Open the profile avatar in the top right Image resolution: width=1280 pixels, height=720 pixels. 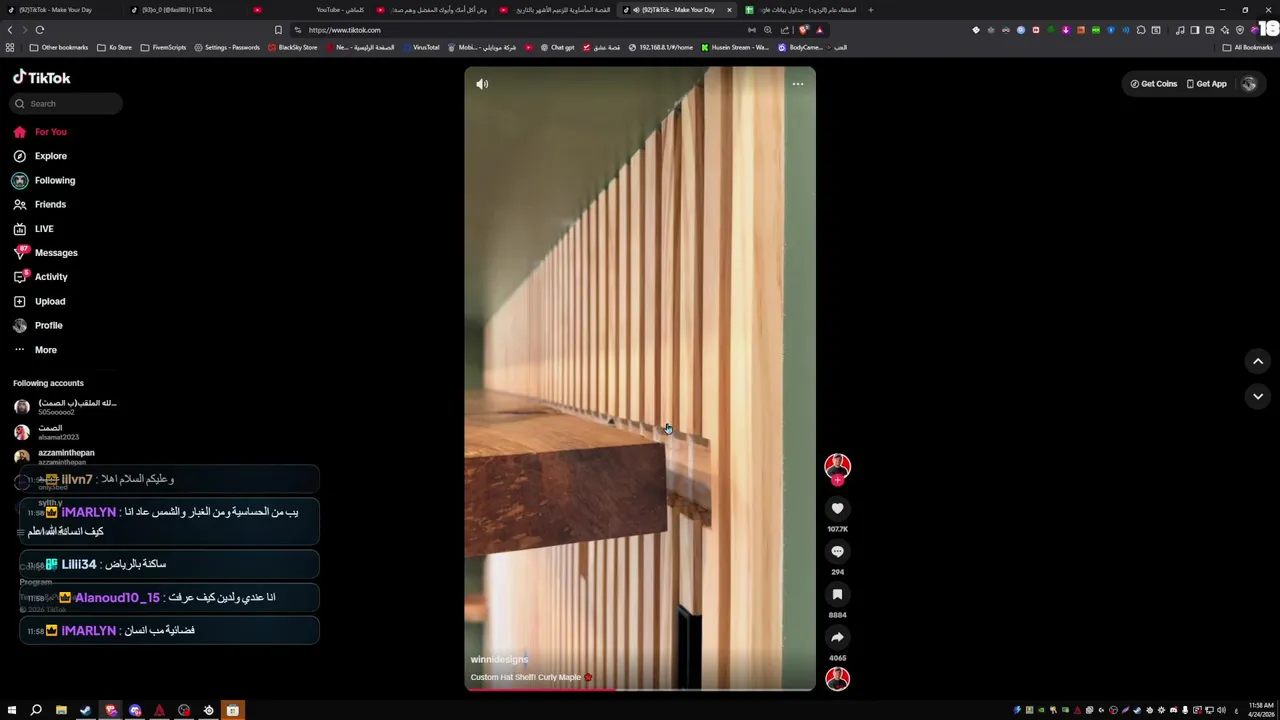1249,84
